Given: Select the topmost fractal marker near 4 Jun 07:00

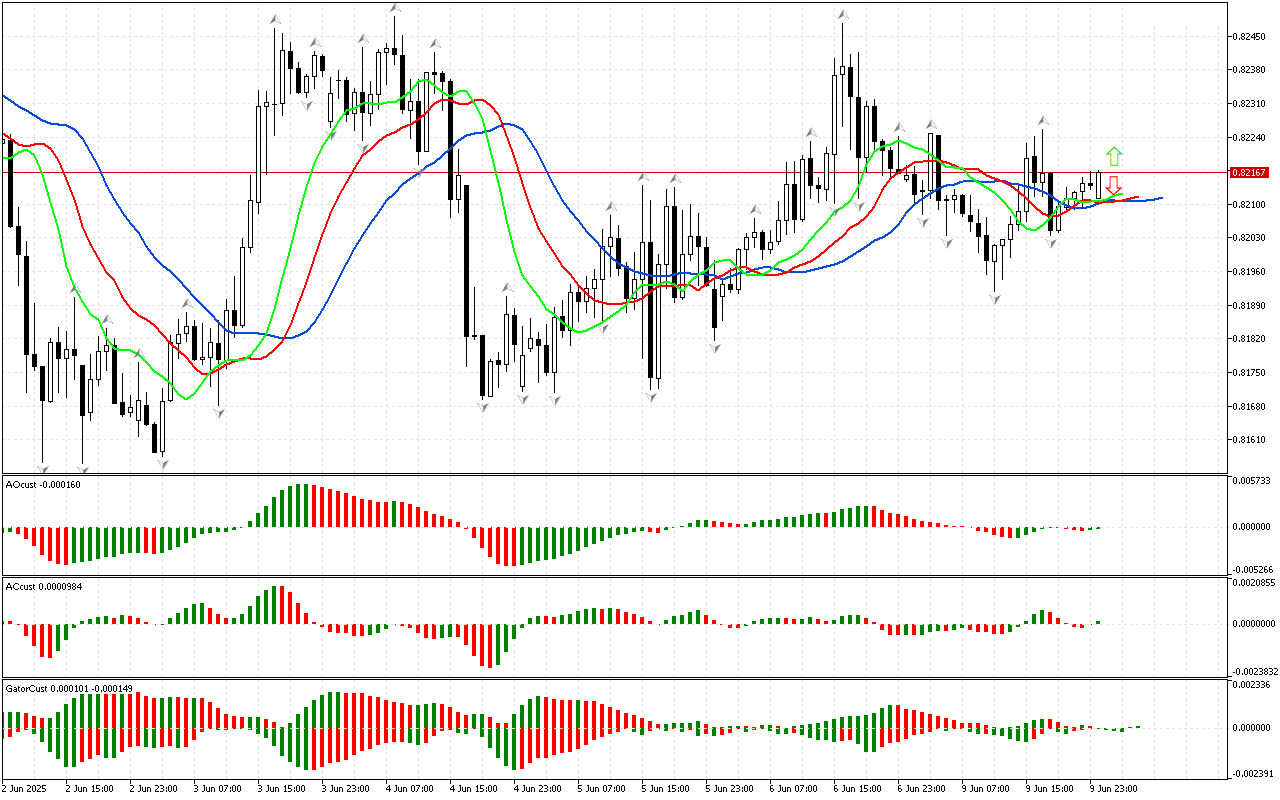Looking at the screenshot, I should (x=396, y=8).
